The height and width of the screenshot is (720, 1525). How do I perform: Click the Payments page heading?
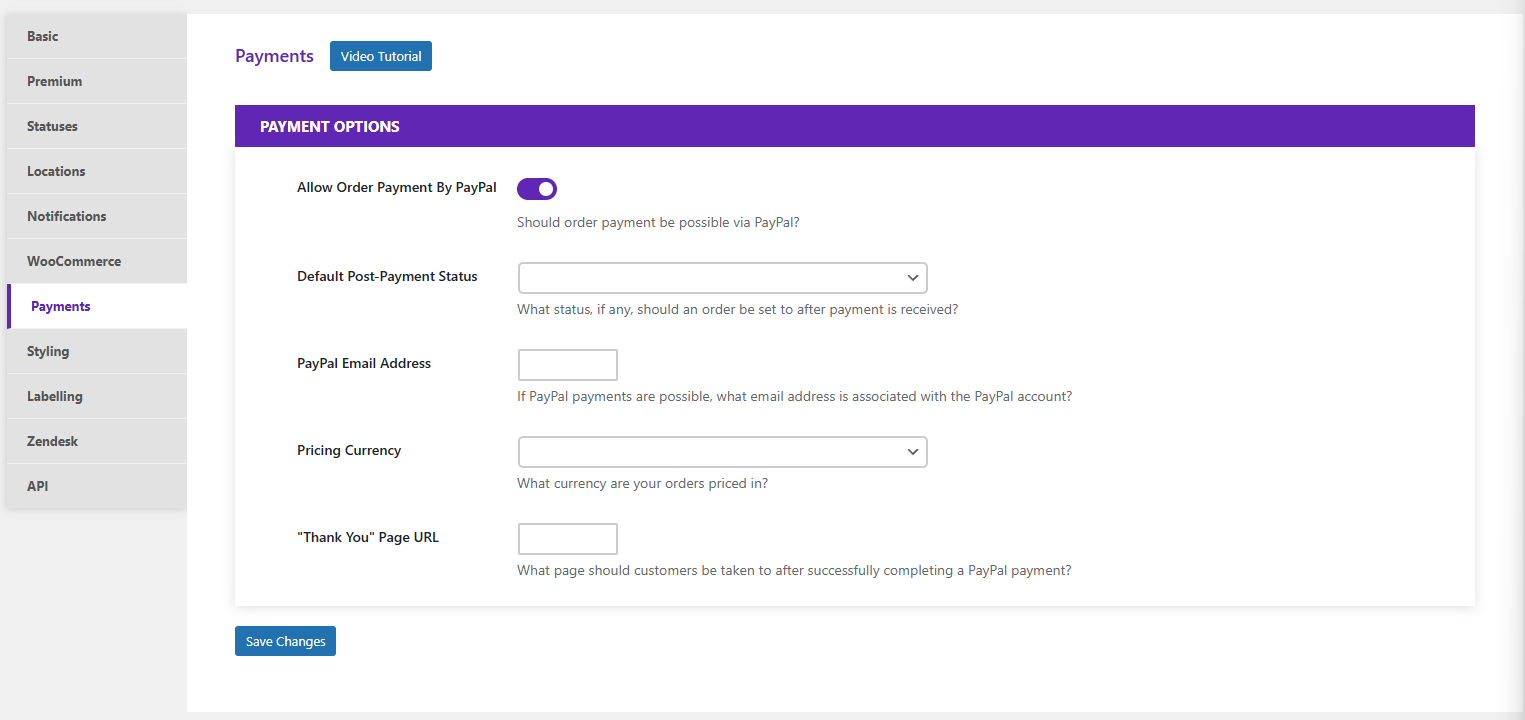pyautogui.click(x=274, y=55)
